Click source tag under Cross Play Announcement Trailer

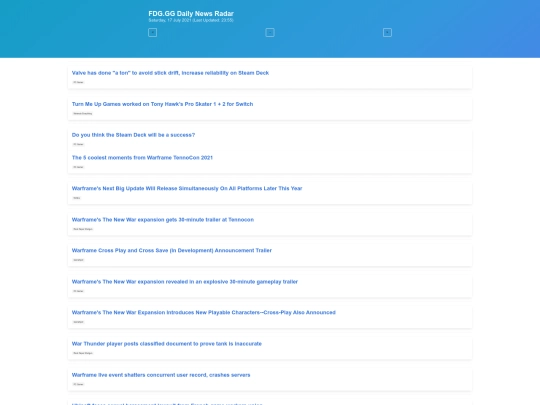coord(78,260)
